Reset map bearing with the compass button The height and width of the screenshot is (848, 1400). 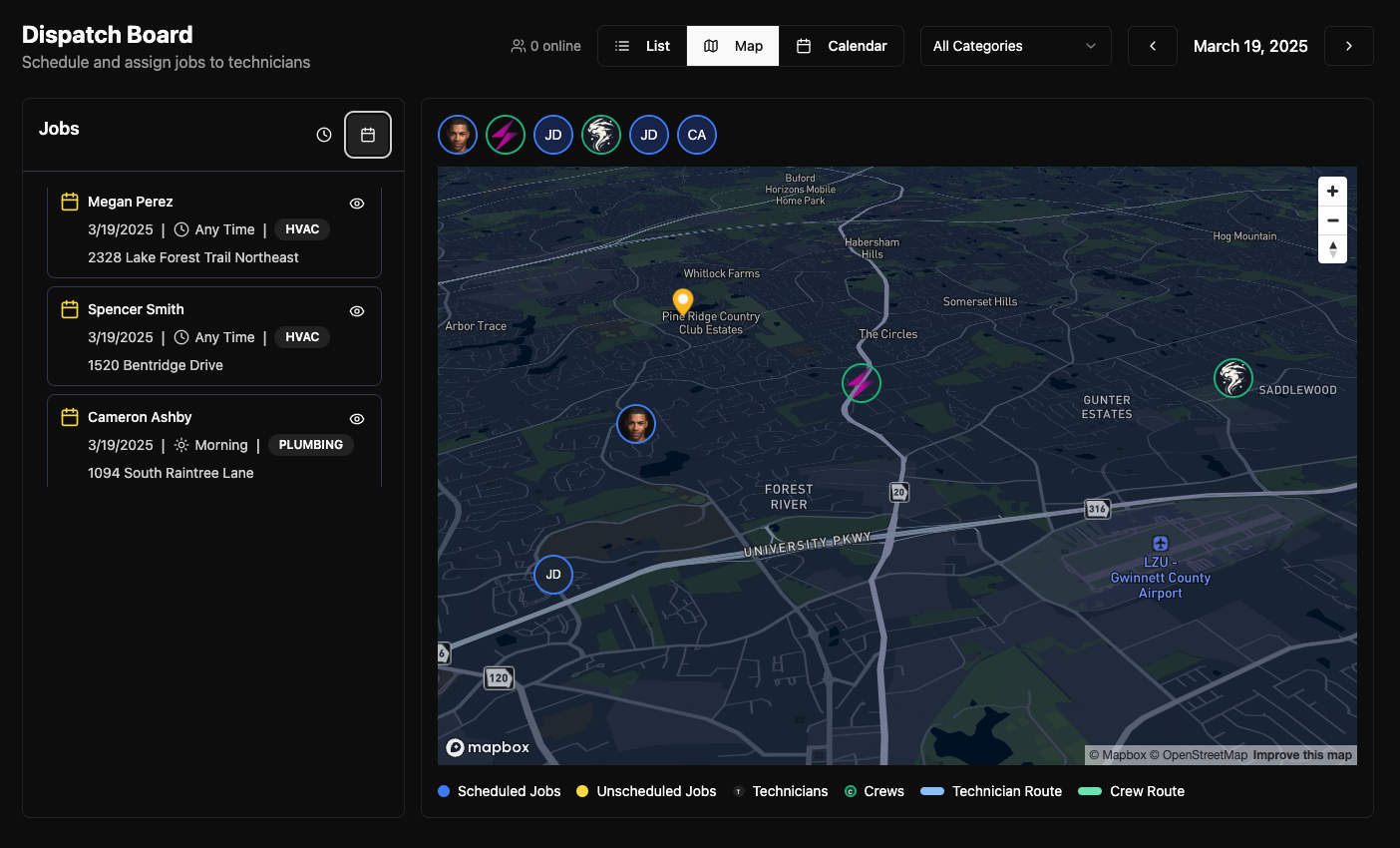[x=1332, y=249]
